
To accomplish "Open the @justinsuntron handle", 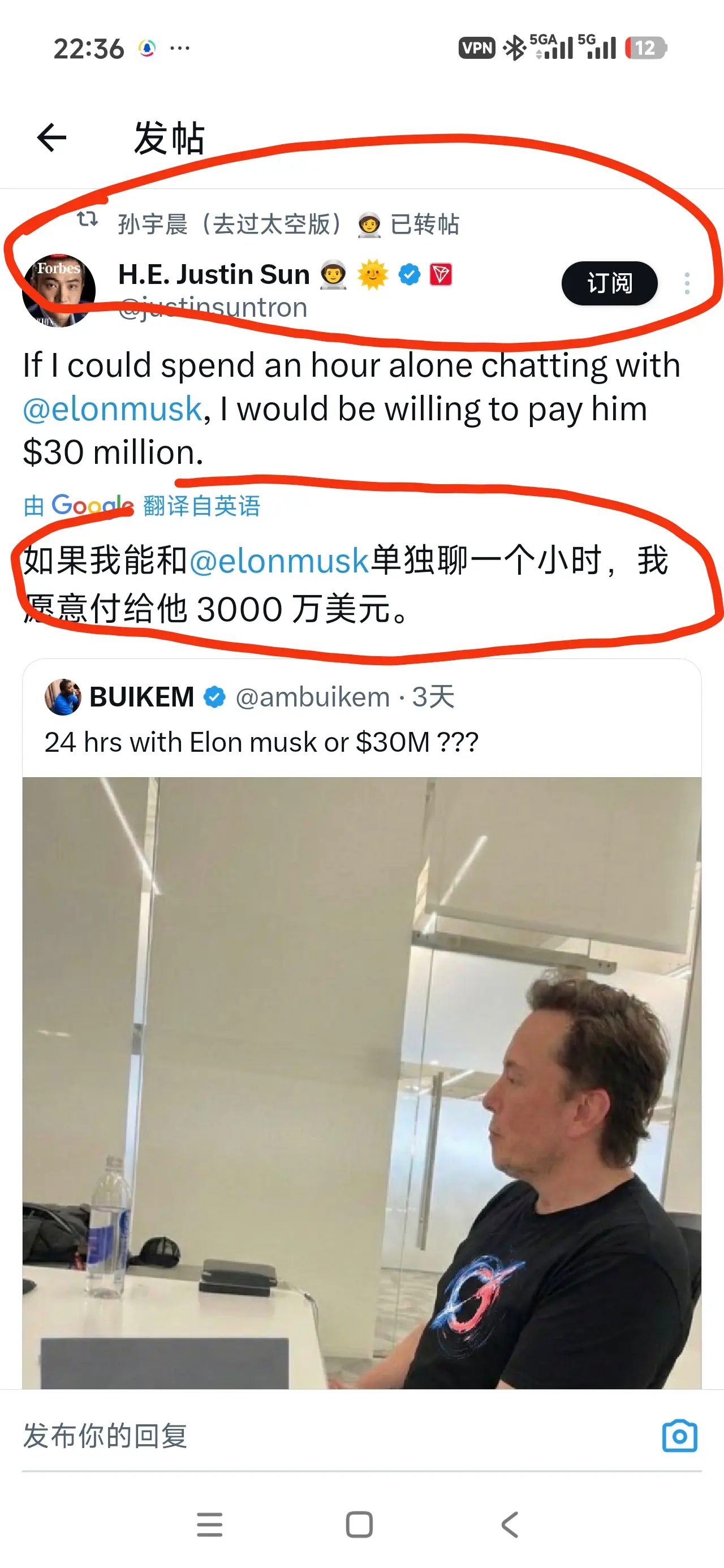I will (213, 308).
